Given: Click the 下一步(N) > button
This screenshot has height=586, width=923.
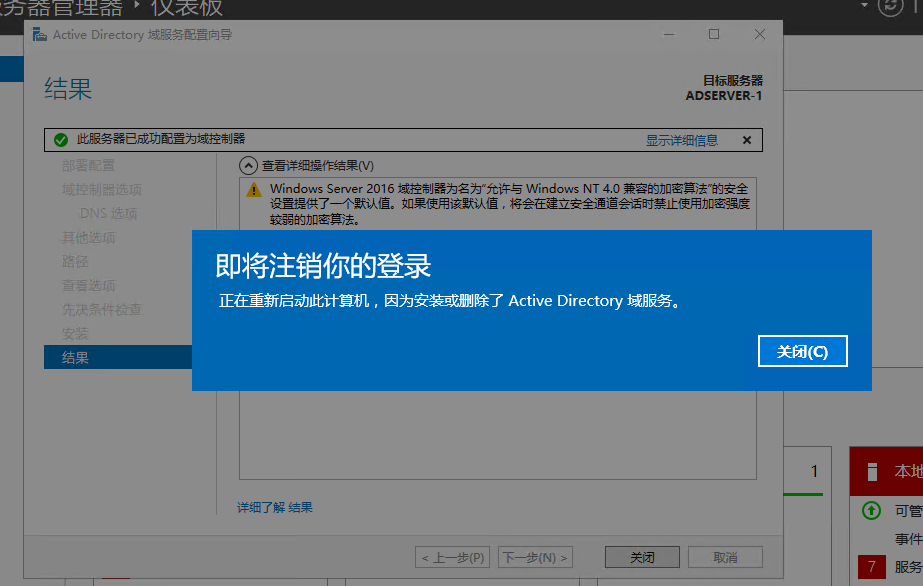Looking at the screenshot, I should 535,557.
